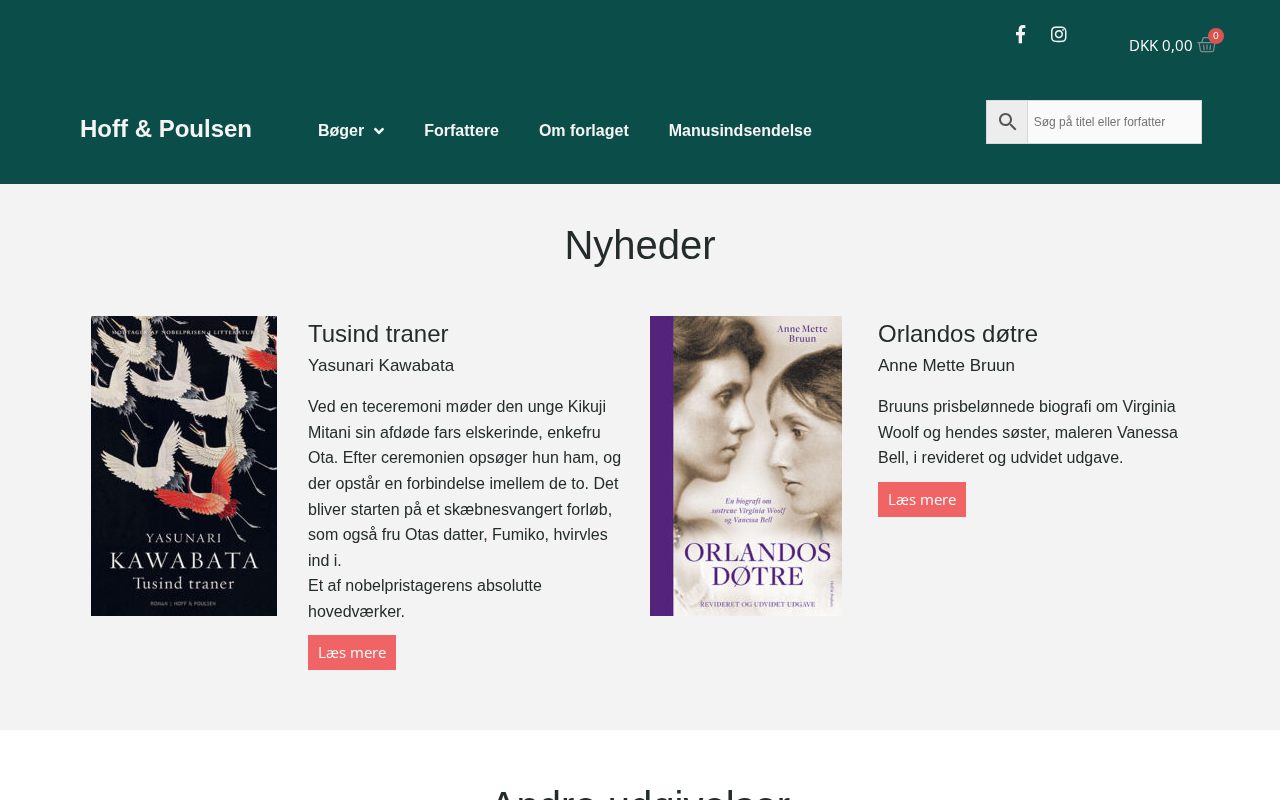1280x800 pixels.
Task: Click the magnifying glass search icon
Action: pos(1007,122)
